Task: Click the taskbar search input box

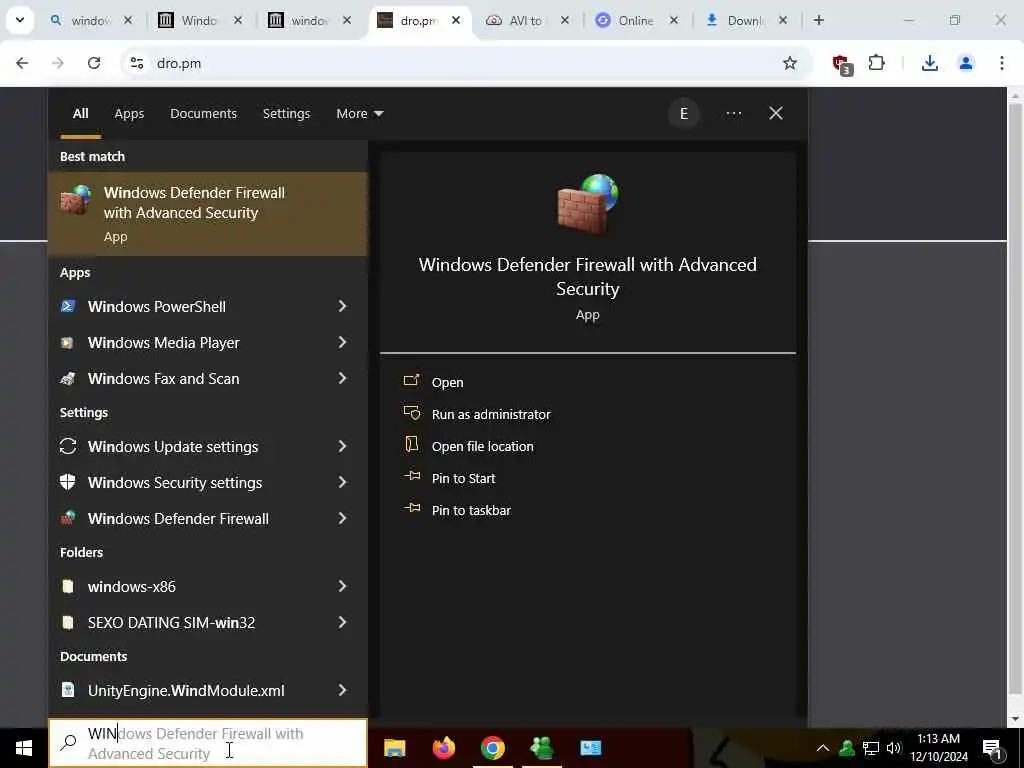Action: pyautogui.click(x=208, y=743)
